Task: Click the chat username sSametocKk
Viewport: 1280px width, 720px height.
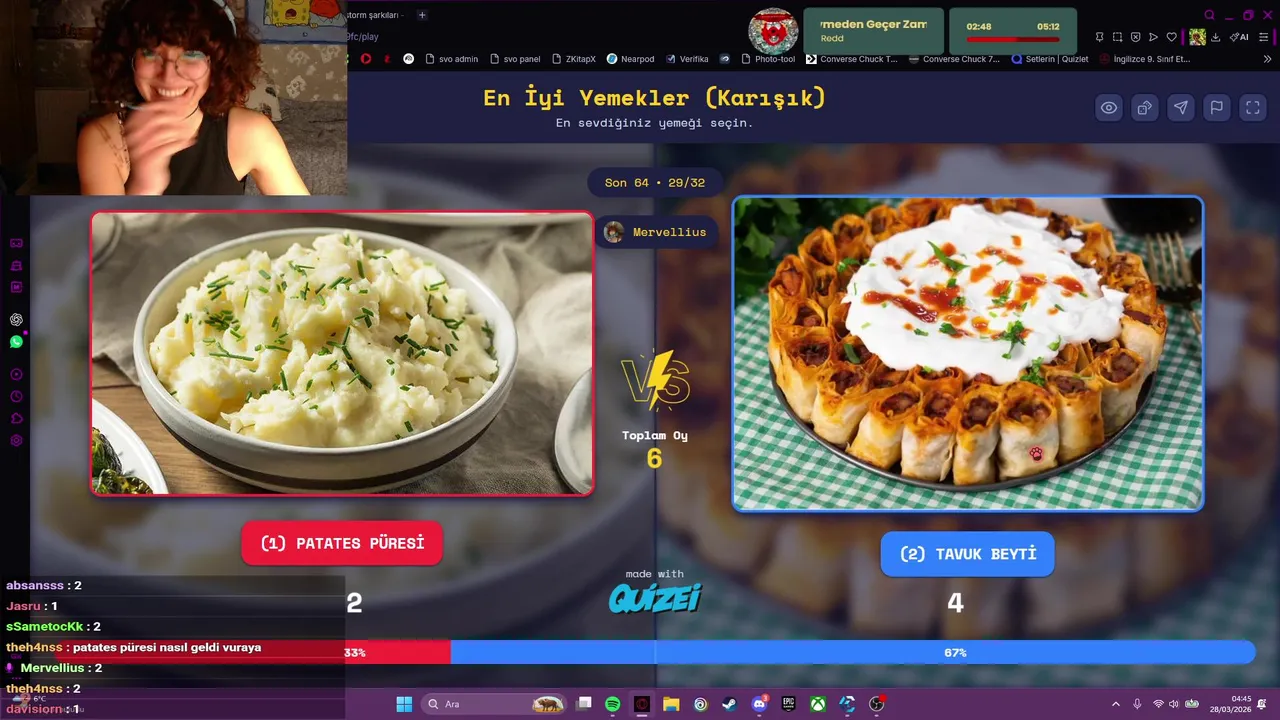Action: [44, 627]
